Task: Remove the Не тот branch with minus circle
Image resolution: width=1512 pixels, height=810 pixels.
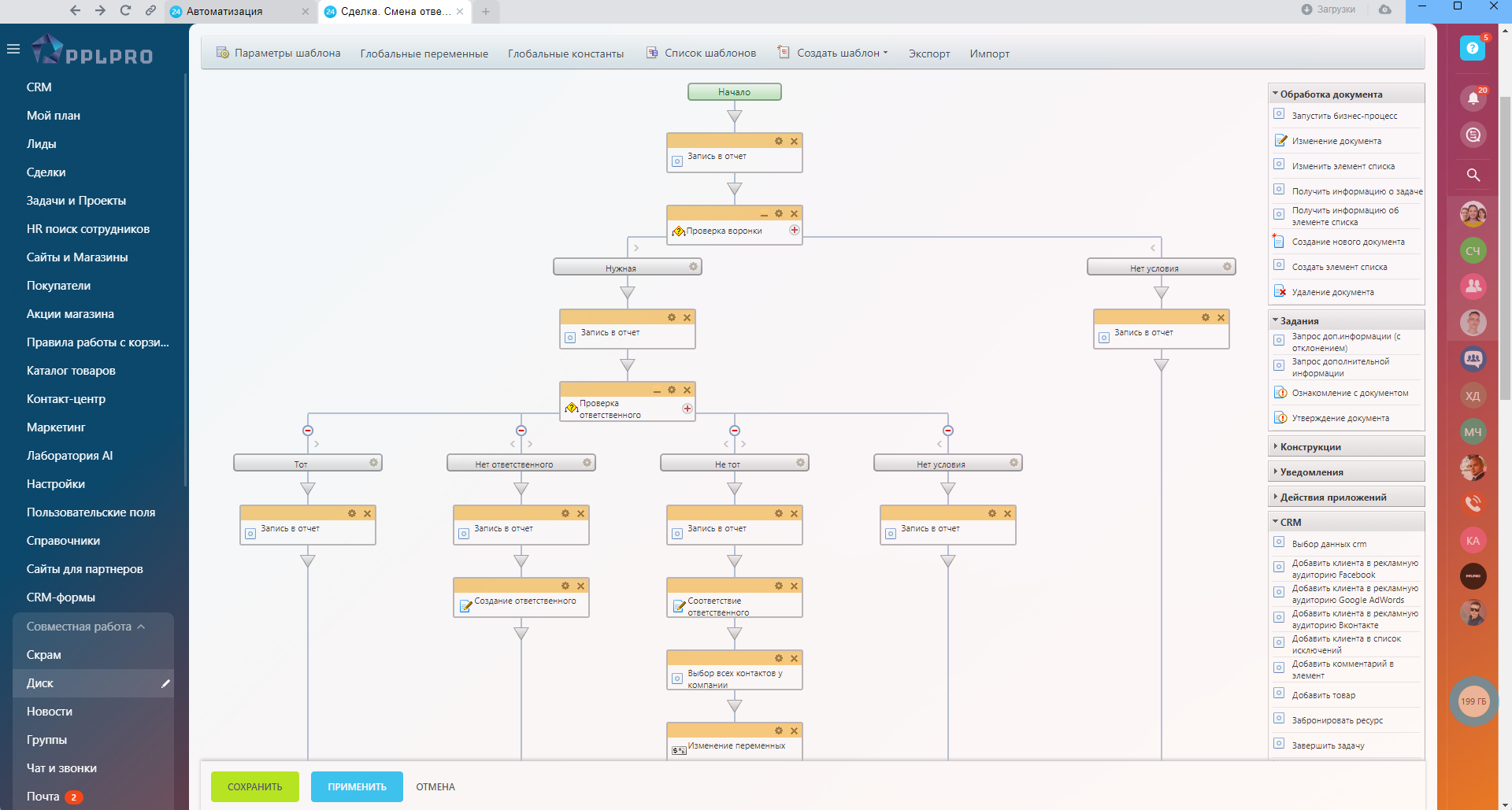Action: pyautogui.click(x=735, y=431)
